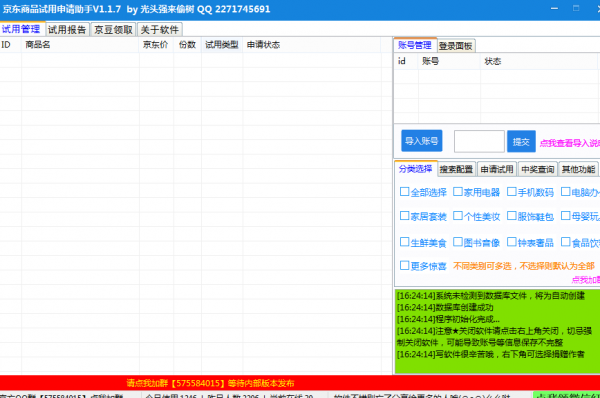Click the 试用类型 column header
600x398 pixels.
[222, 45]
